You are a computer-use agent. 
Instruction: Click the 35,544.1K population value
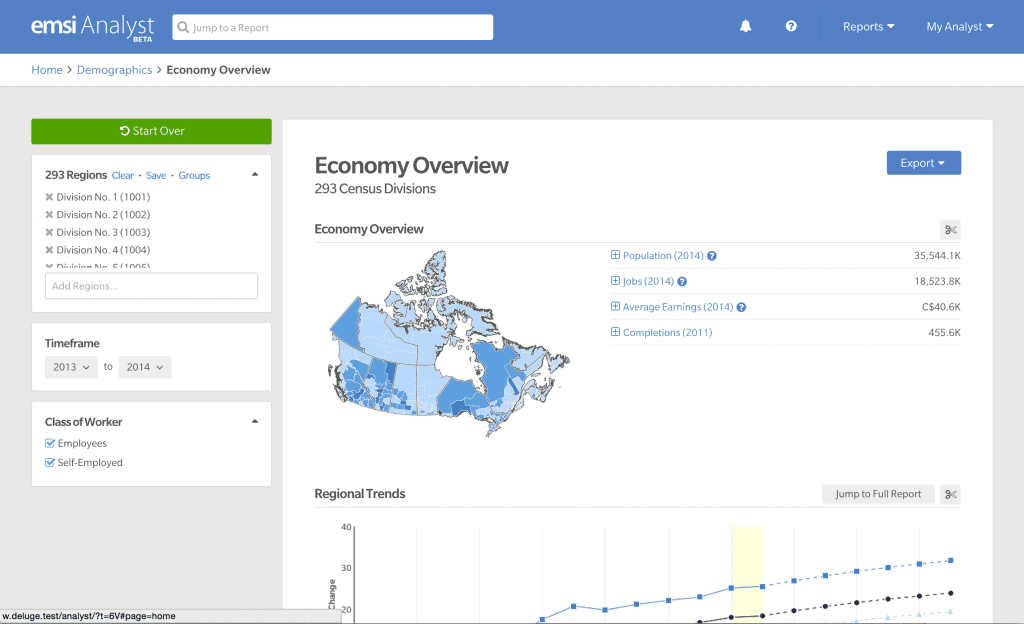click(x=937, y=256)
